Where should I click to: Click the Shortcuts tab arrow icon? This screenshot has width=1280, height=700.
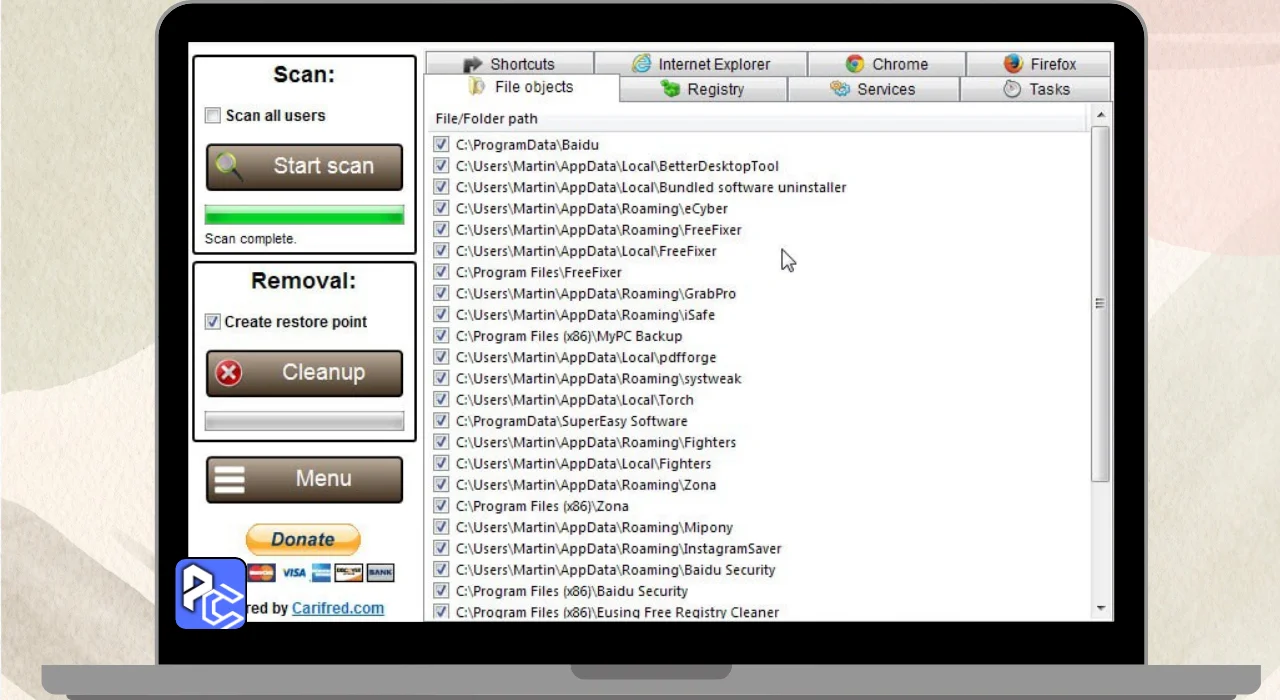(x=473, y=64)
